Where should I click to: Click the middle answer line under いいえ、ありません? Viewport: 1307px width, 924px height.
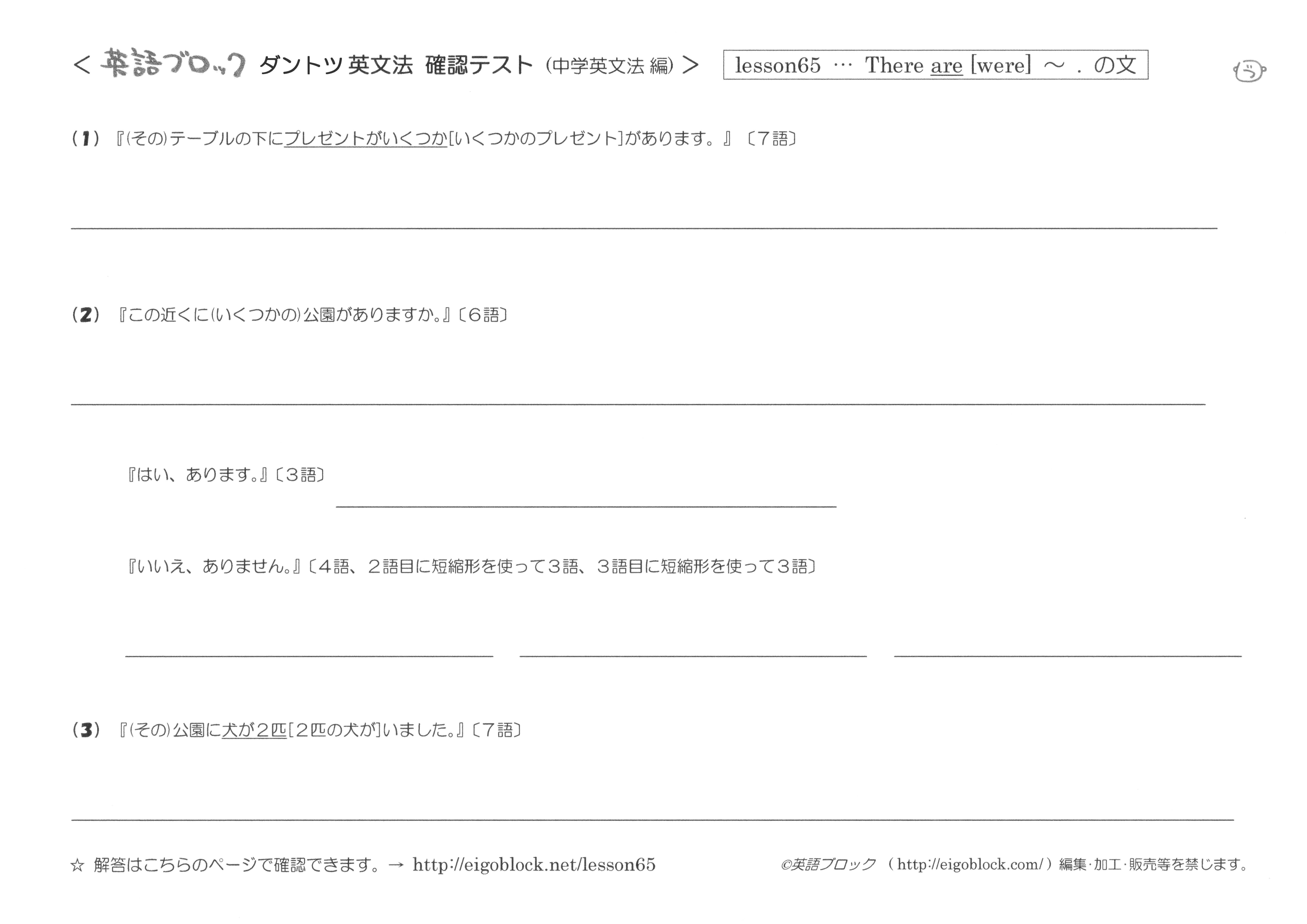[693, 656]
